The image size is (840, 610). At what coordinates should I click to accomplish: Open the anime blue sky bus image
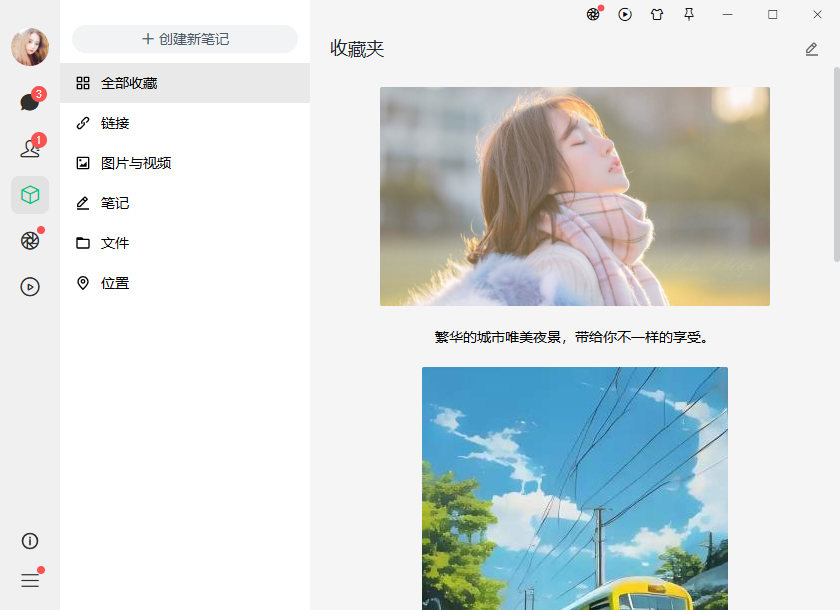coord(575,488)
